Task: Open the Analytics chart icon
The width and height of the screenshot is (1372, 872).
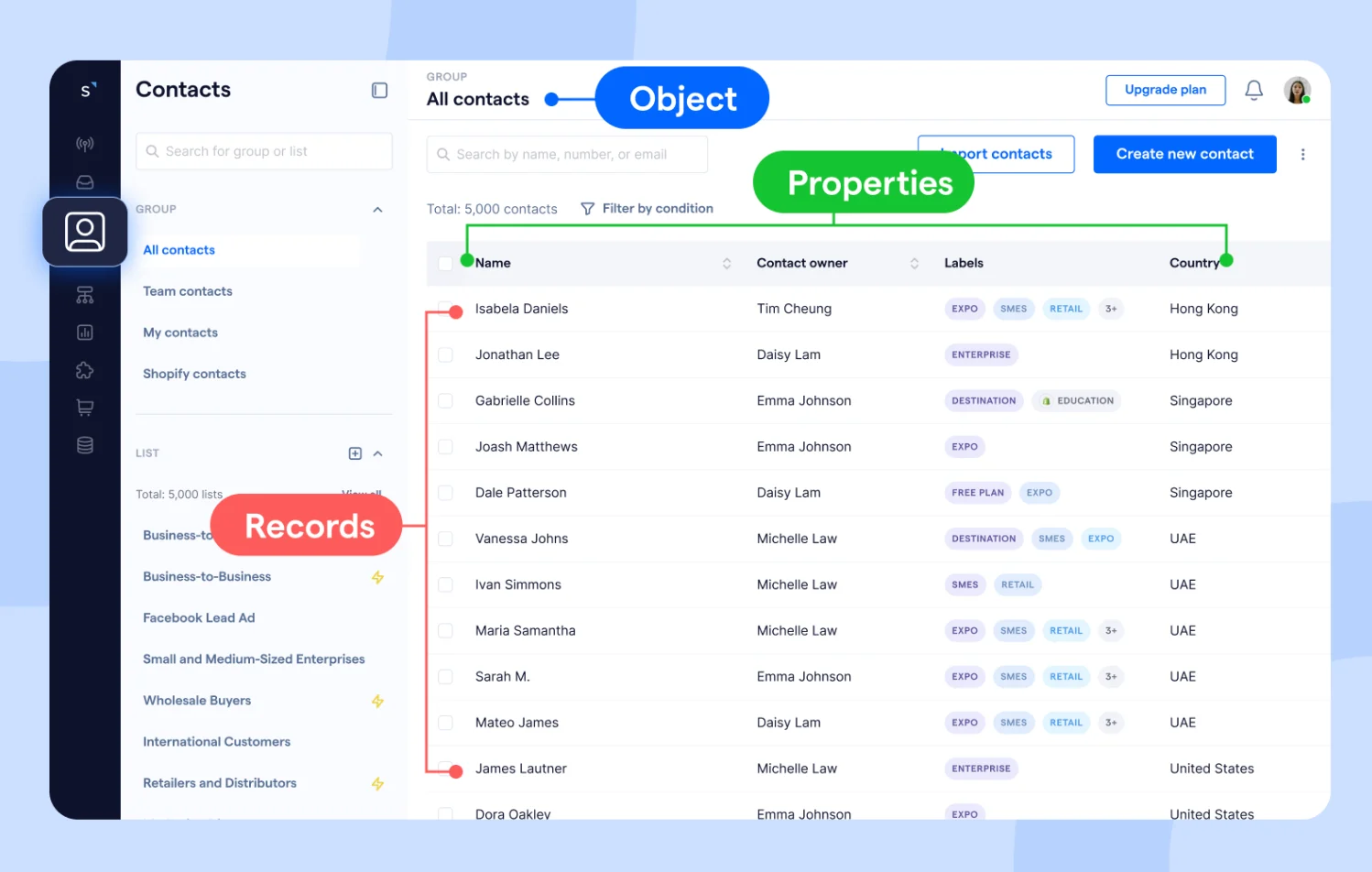Action: tap(84, 332)
